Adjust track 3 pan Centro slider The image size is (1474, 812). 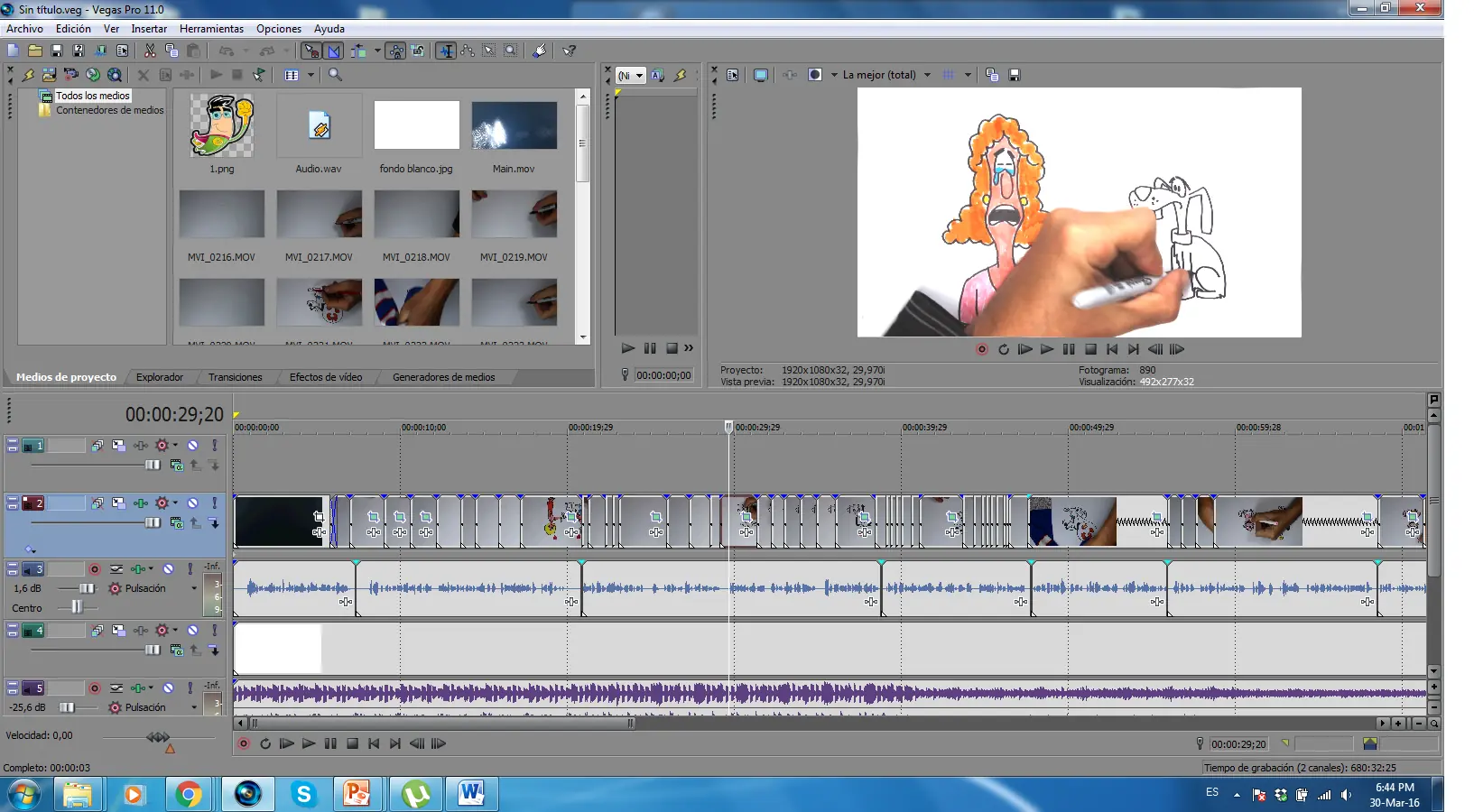click(x=77, y=607)
